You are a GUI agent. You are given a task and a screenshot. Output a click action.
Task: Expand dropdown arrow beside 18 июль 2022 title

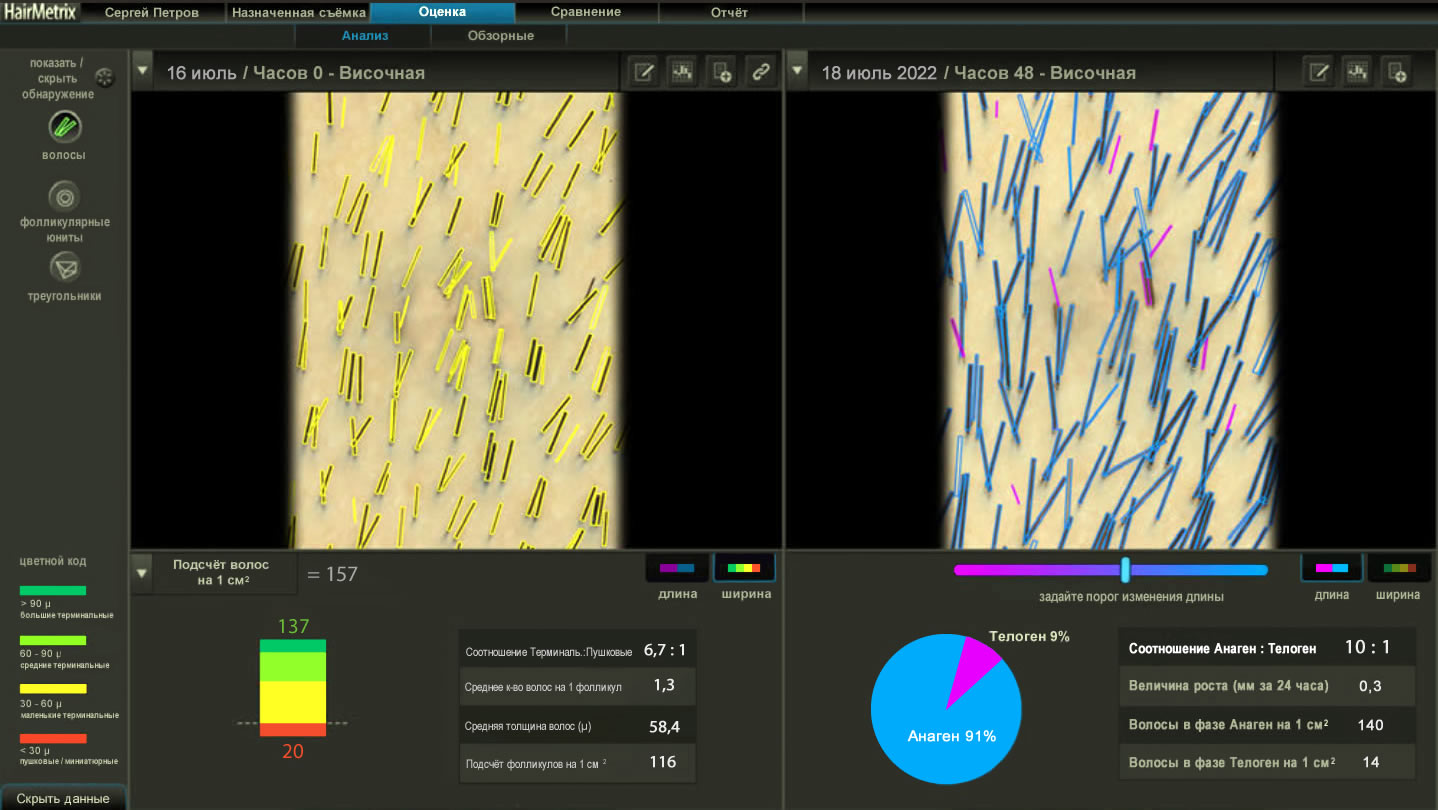point(797,72)
